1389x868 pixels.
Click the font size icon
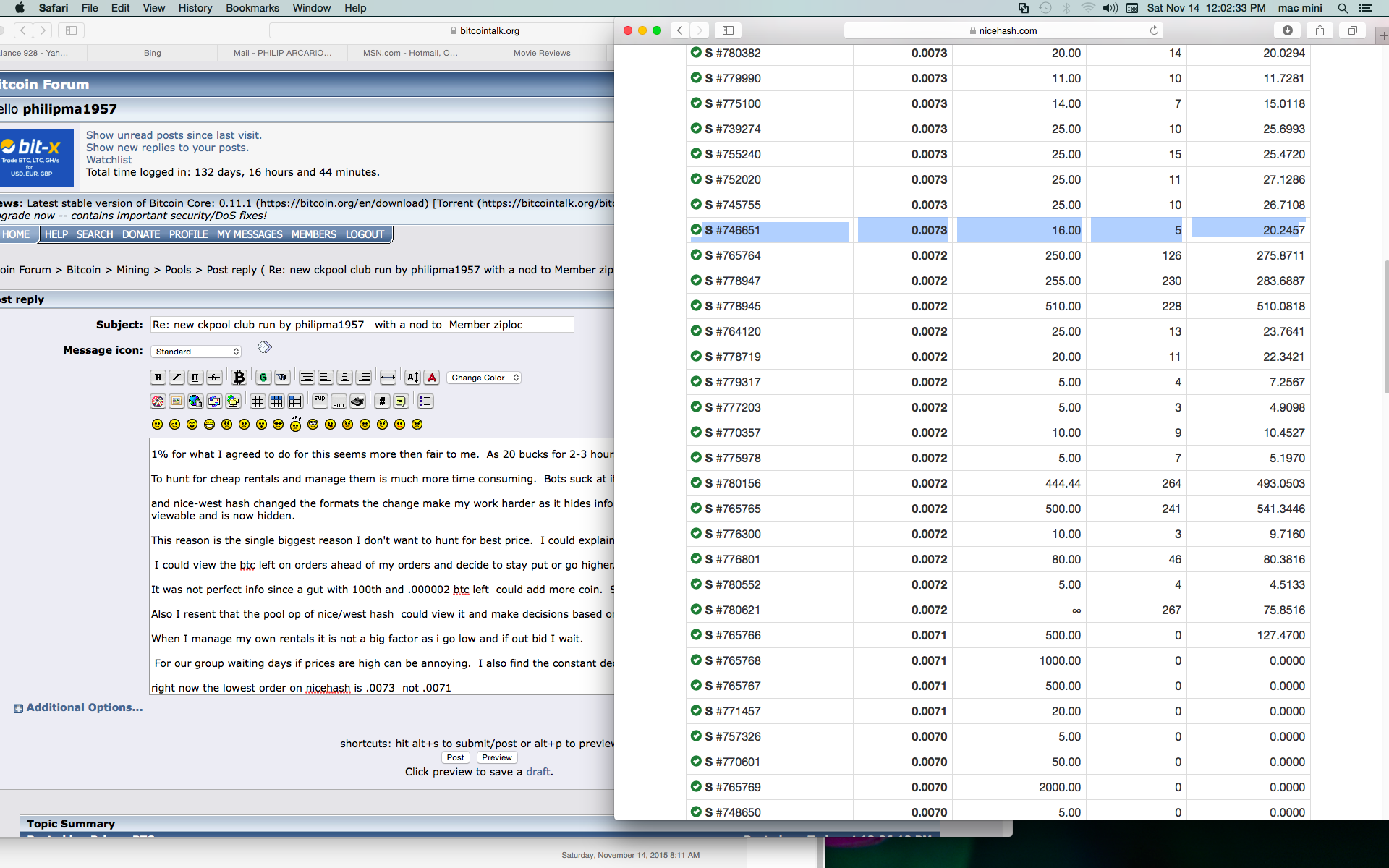tap(412, 378)
